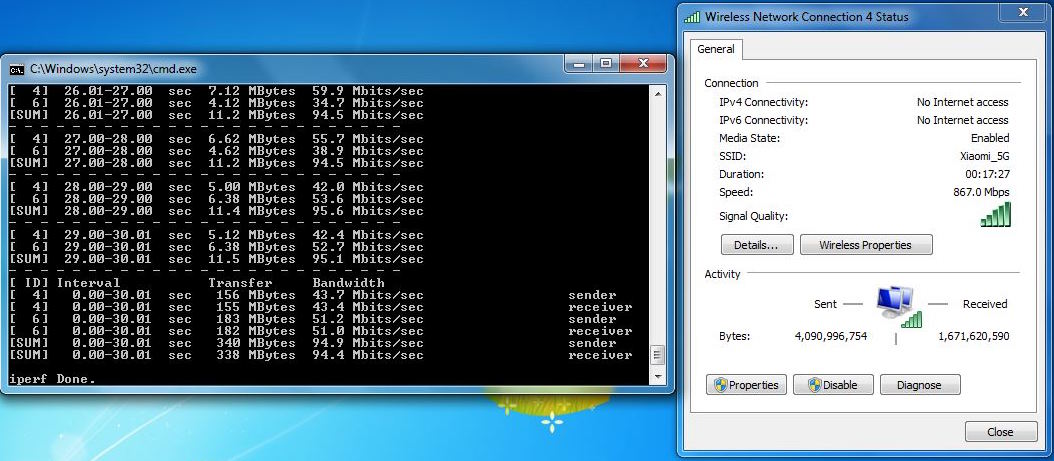
Task: Click the Activity network computers icon
Action: (x=894, y=305)
